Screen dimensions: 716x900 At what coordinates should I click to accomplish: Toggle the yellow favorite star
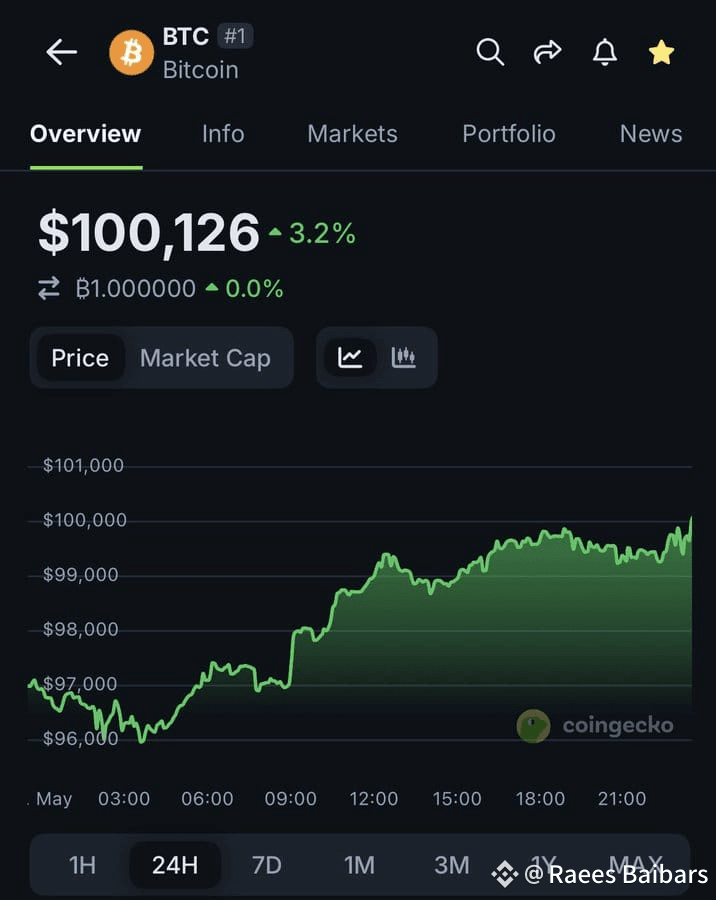661,52
